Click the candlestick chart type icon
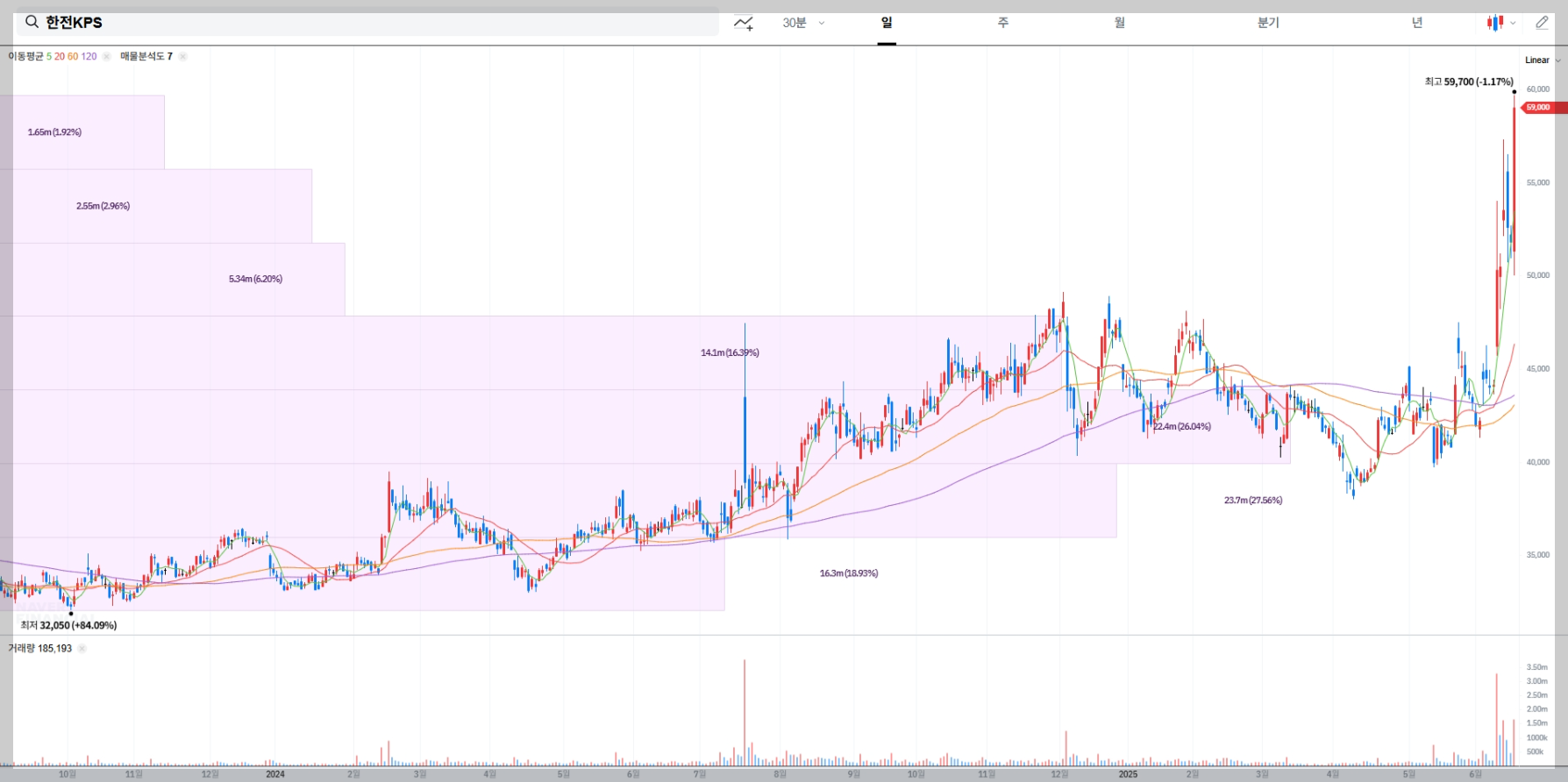The image size is (1568, 782). [1494, 23]
